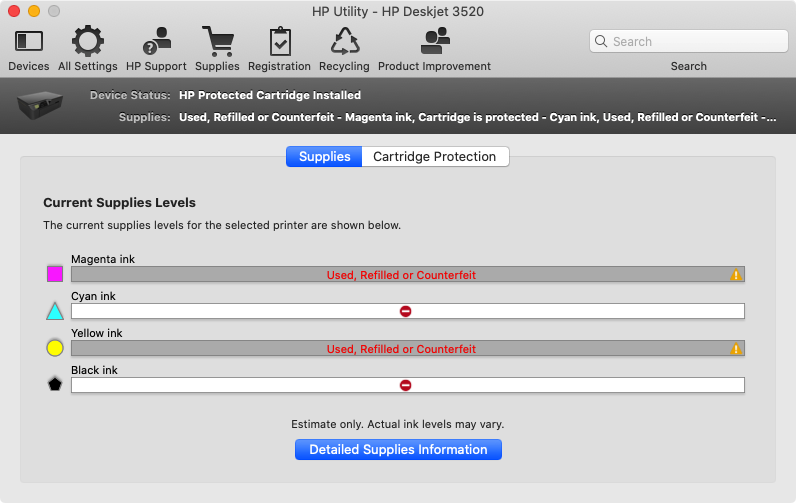
Task: Click the 'Current Supplies Levels' heading
Action: [119, 203]
